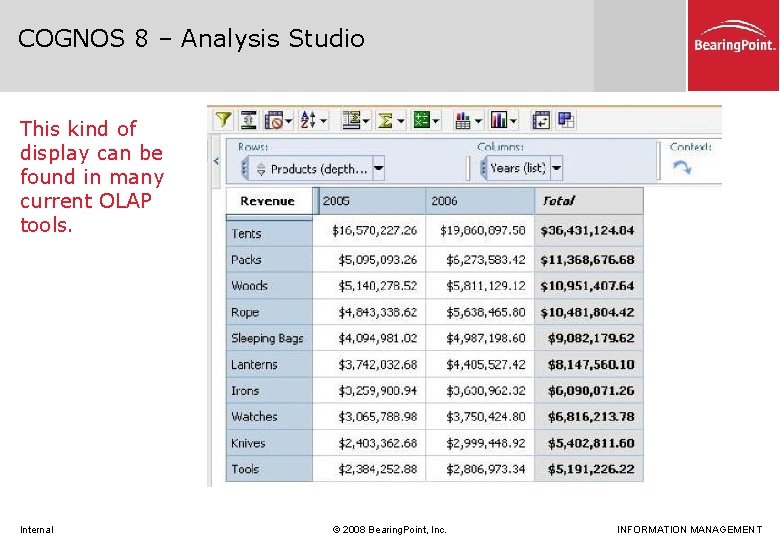
Task: Click the Subtotals icon
Action: coord(351,120)
